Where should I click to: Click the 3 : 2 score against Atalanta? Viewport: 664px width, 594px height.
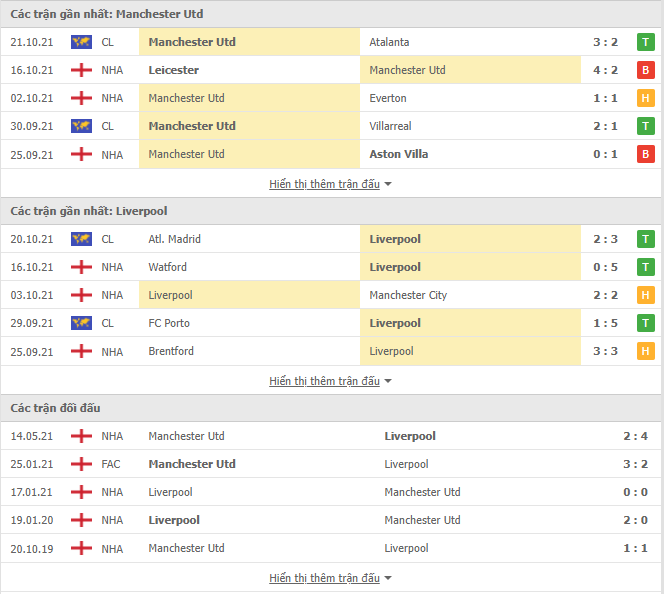605,42
